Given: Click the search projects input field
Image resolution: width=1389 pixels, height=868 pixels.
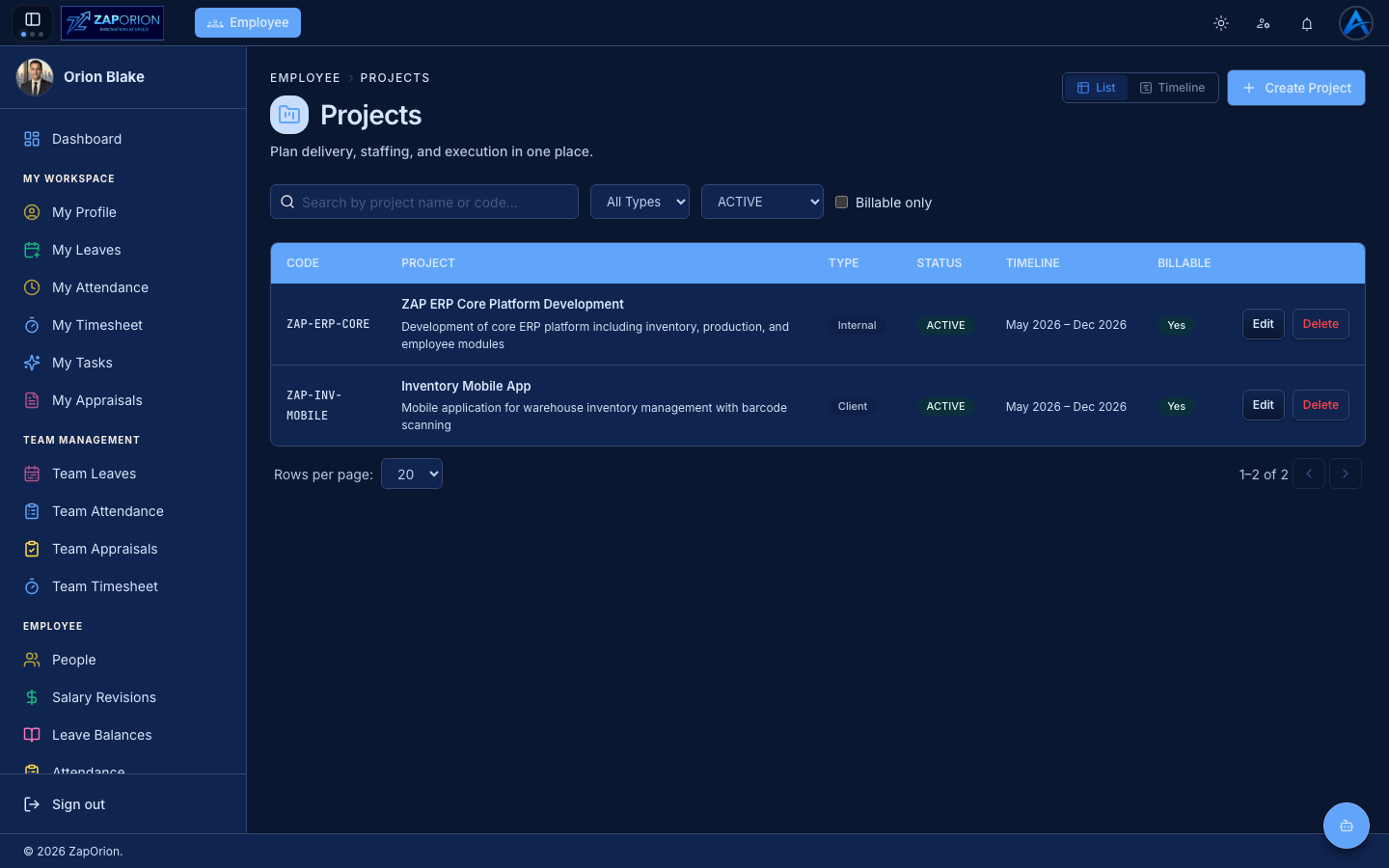Looking at the screenshot, I should coord(424,202).
